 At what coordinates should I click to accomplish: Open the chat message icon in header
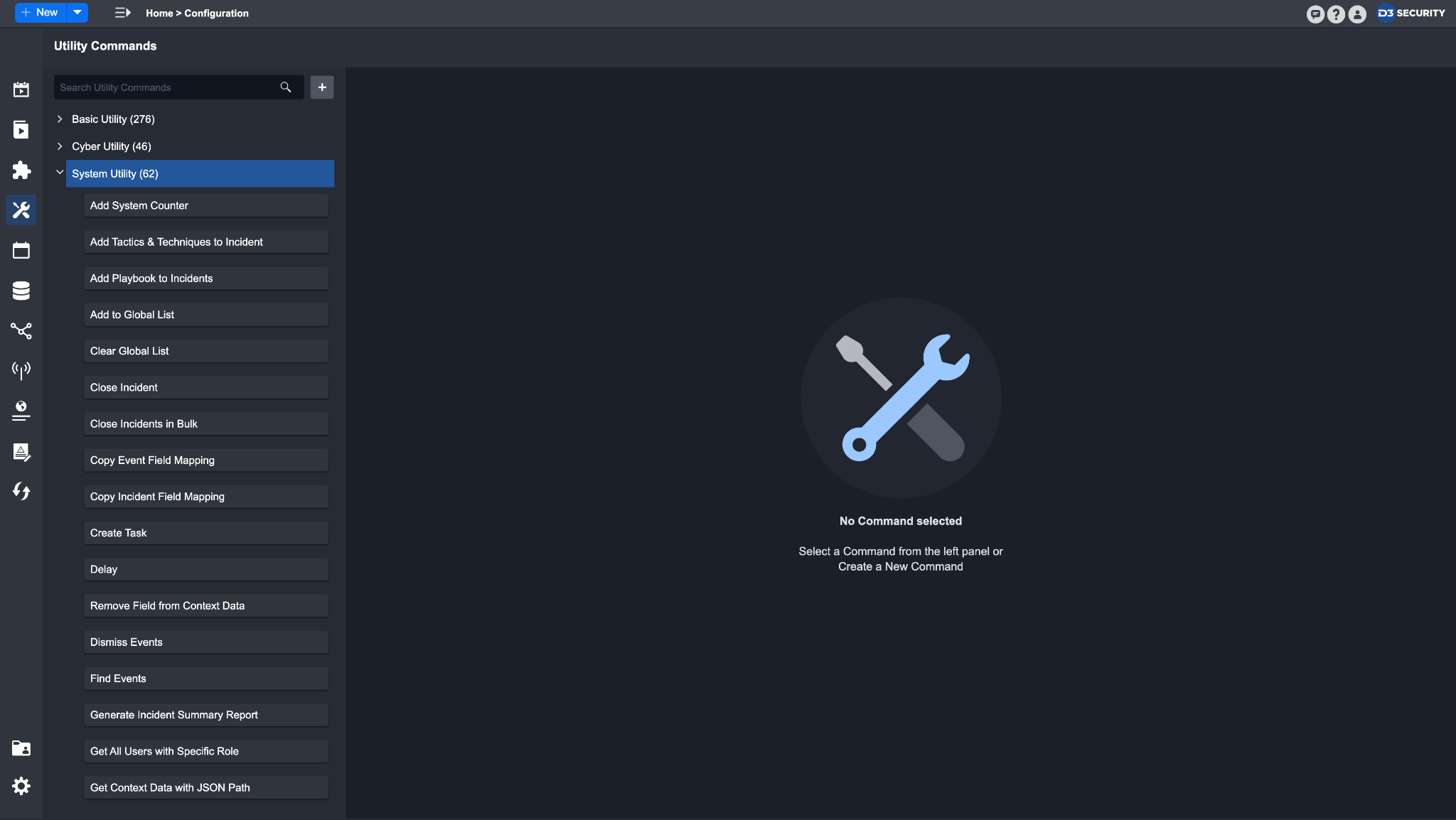pos(1315,14)
